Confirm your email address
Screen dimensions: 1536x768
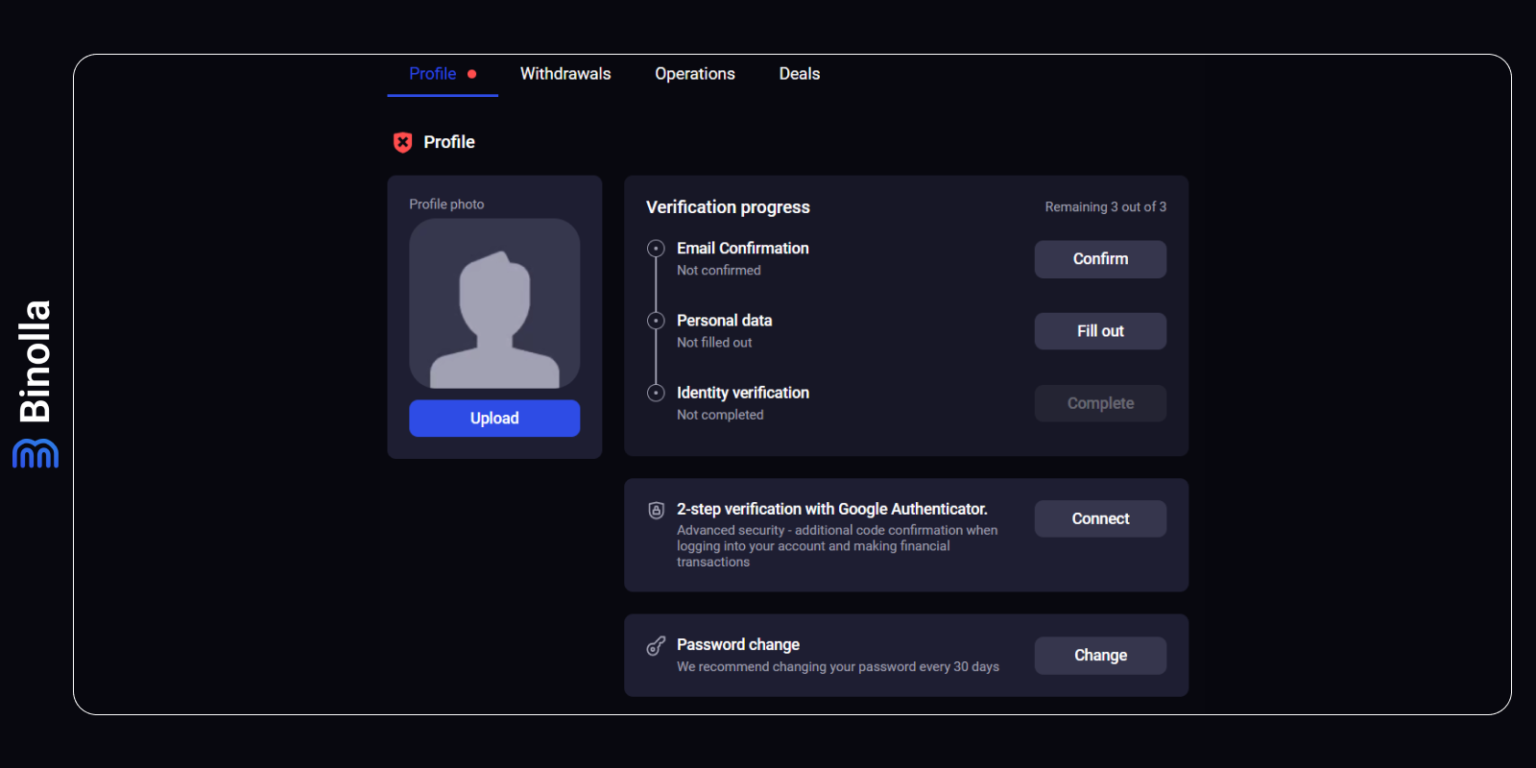1100,259
